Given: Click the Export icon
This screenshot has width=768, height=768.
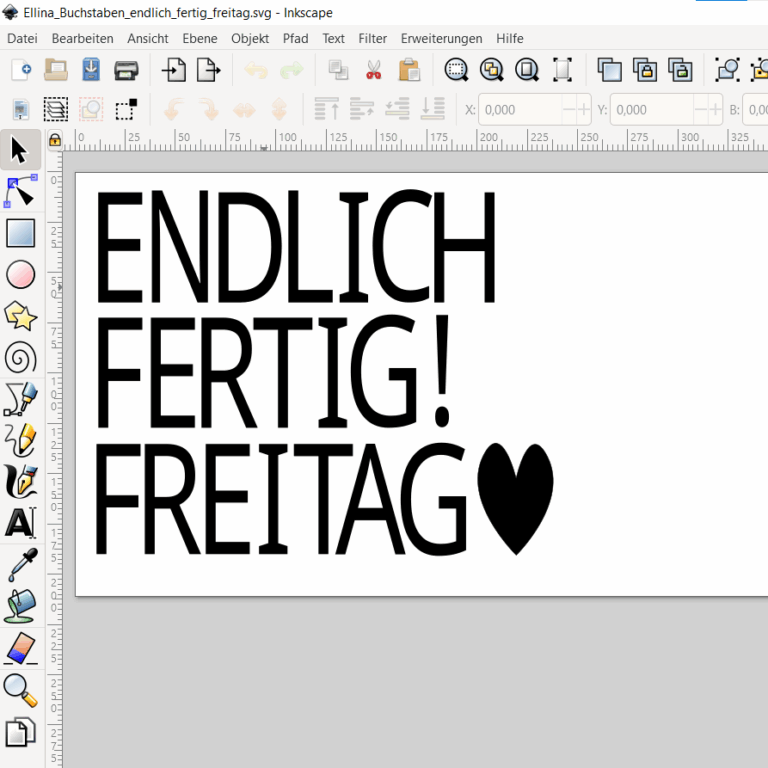Looking at the screenshot, I should pos(209,70).
